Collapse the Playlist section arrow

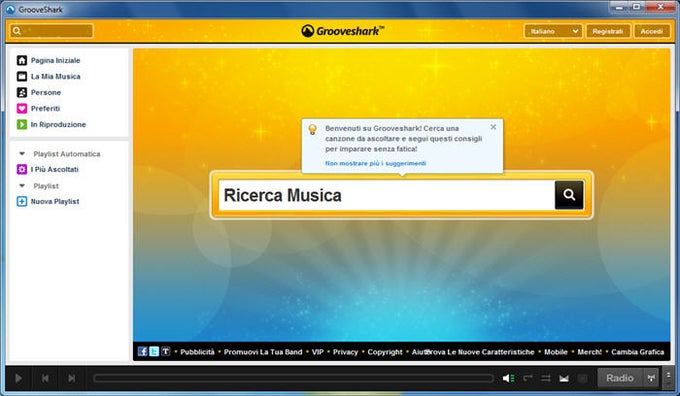click(22, 186)
